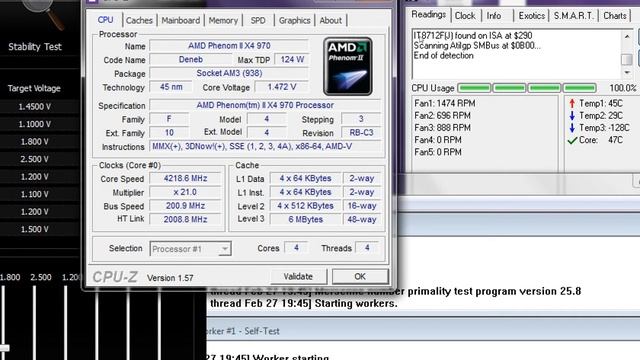This screenshot has width=640, height=360.
Task: Click the 2.500 voltage slider track
Action: pyautogui.click(x=34, y=322)
